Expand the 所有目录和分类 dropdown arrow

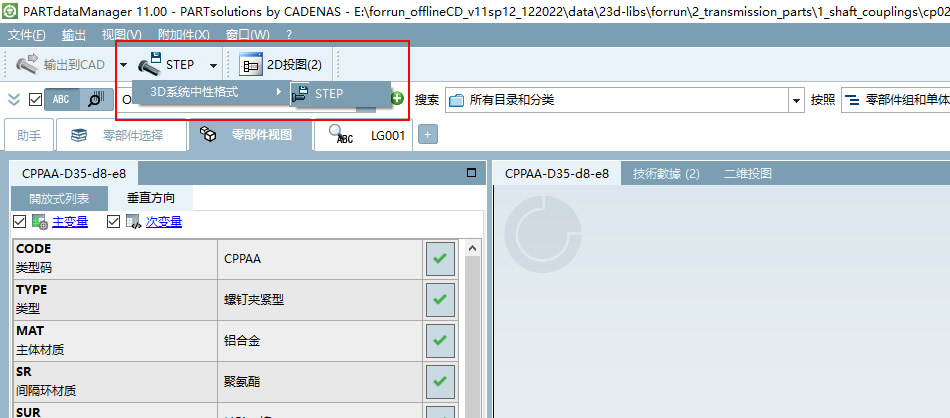[796, 100]
